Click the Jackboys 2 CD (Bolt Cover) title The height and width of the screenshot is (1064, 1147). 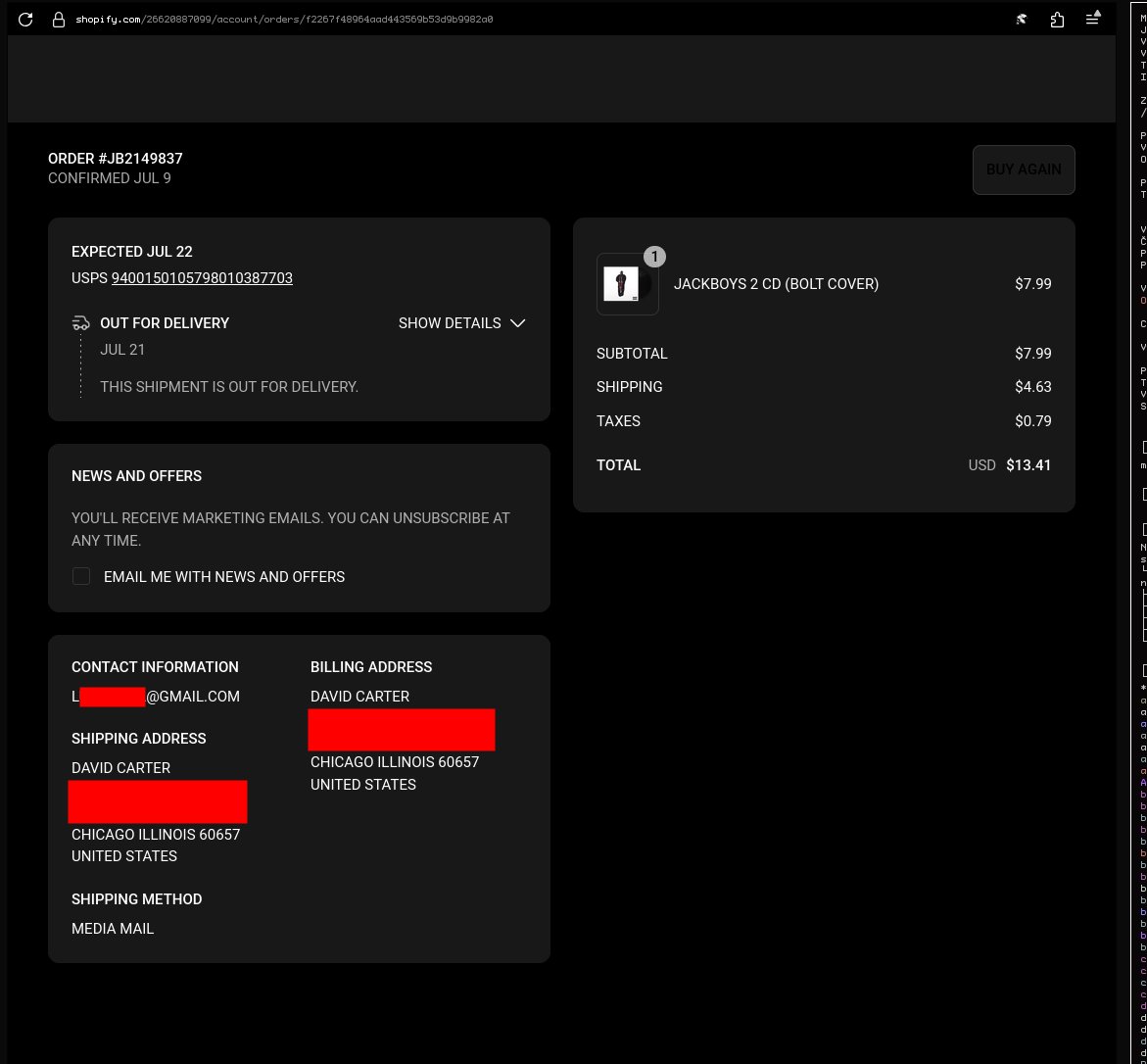[x=776, y=284]
